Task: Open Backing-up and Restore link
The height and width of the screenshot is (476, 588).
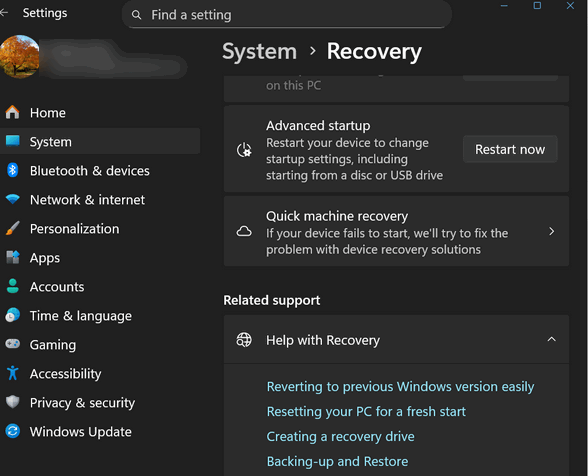Action: click(x=337, y=461)
